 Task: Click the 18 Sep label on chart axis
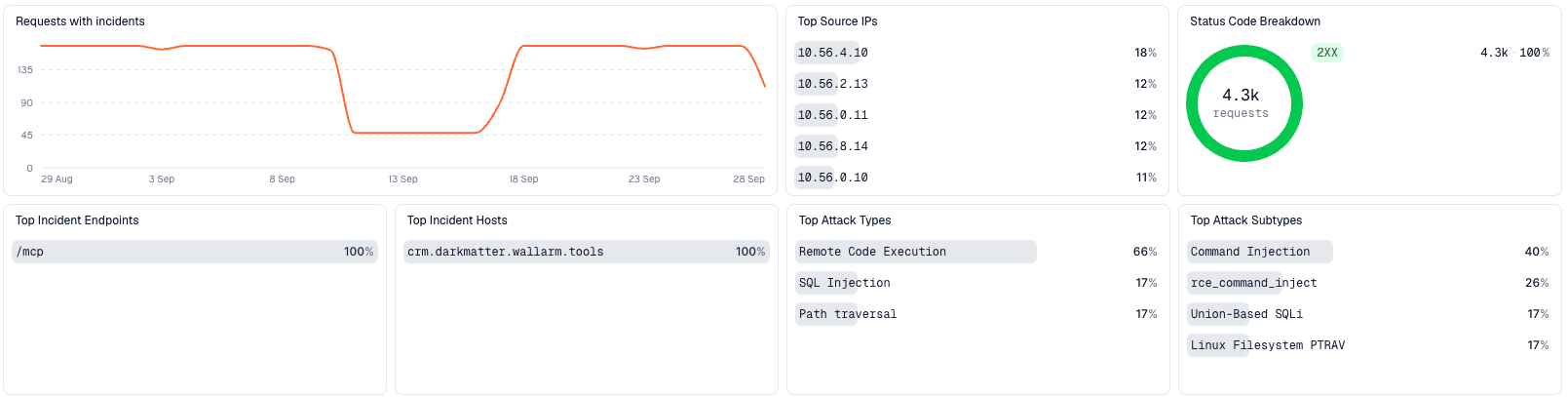523,179
